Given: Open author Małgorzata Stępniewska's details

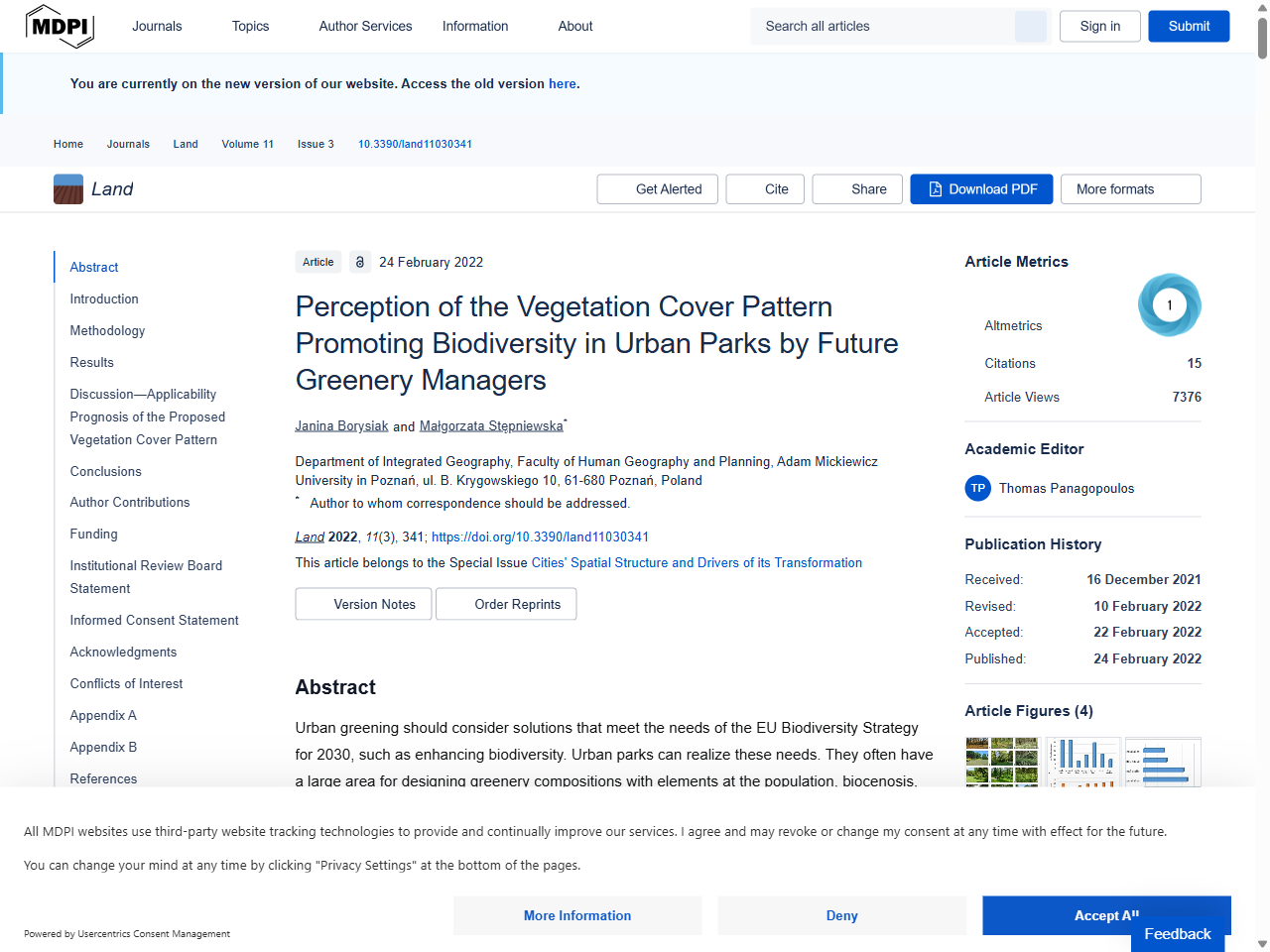Looking at the screenshot, I should click(x=491, y=426).
